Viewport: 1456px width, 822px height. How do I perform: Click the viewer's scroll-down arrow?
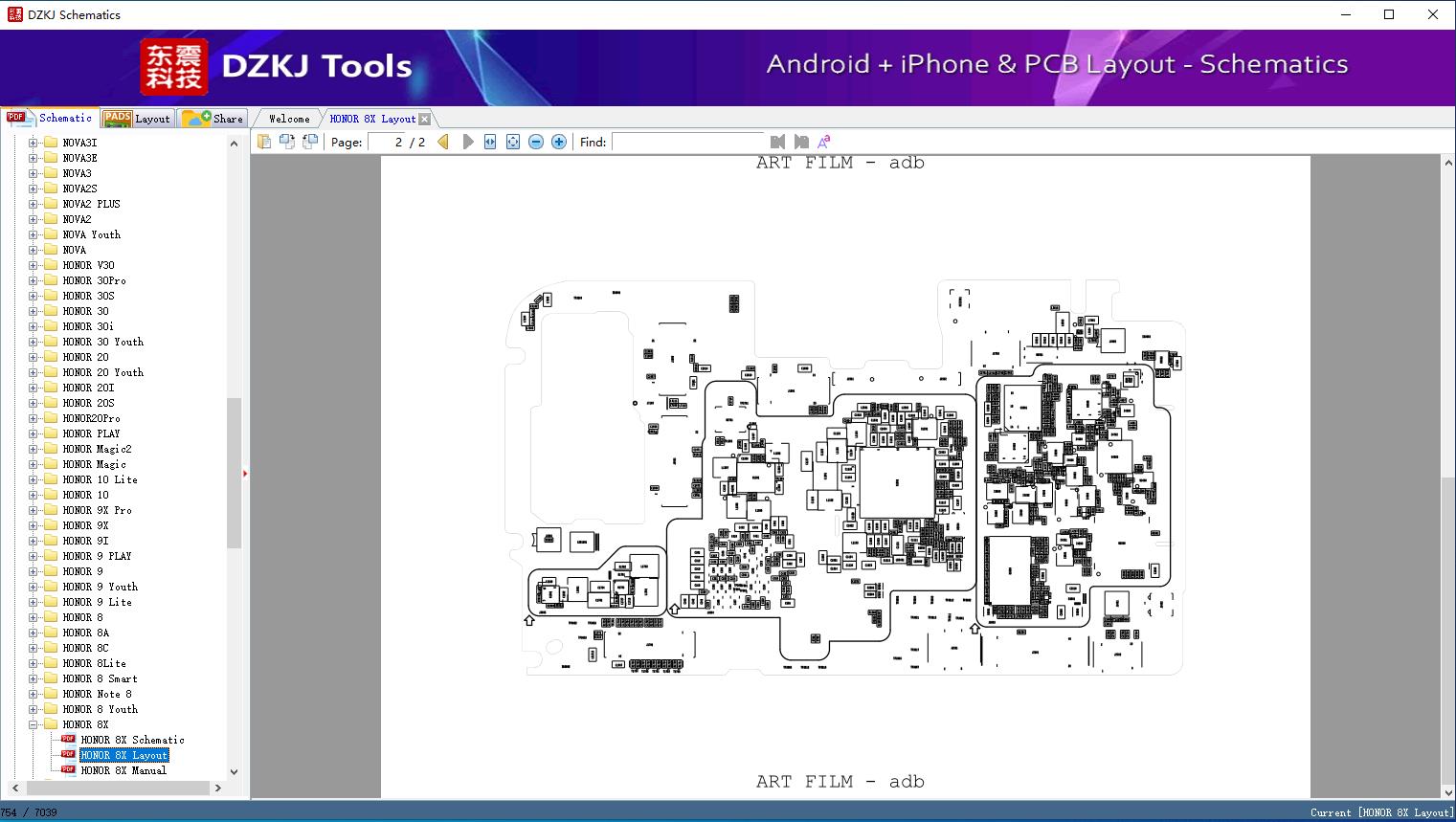point(1448,792)
